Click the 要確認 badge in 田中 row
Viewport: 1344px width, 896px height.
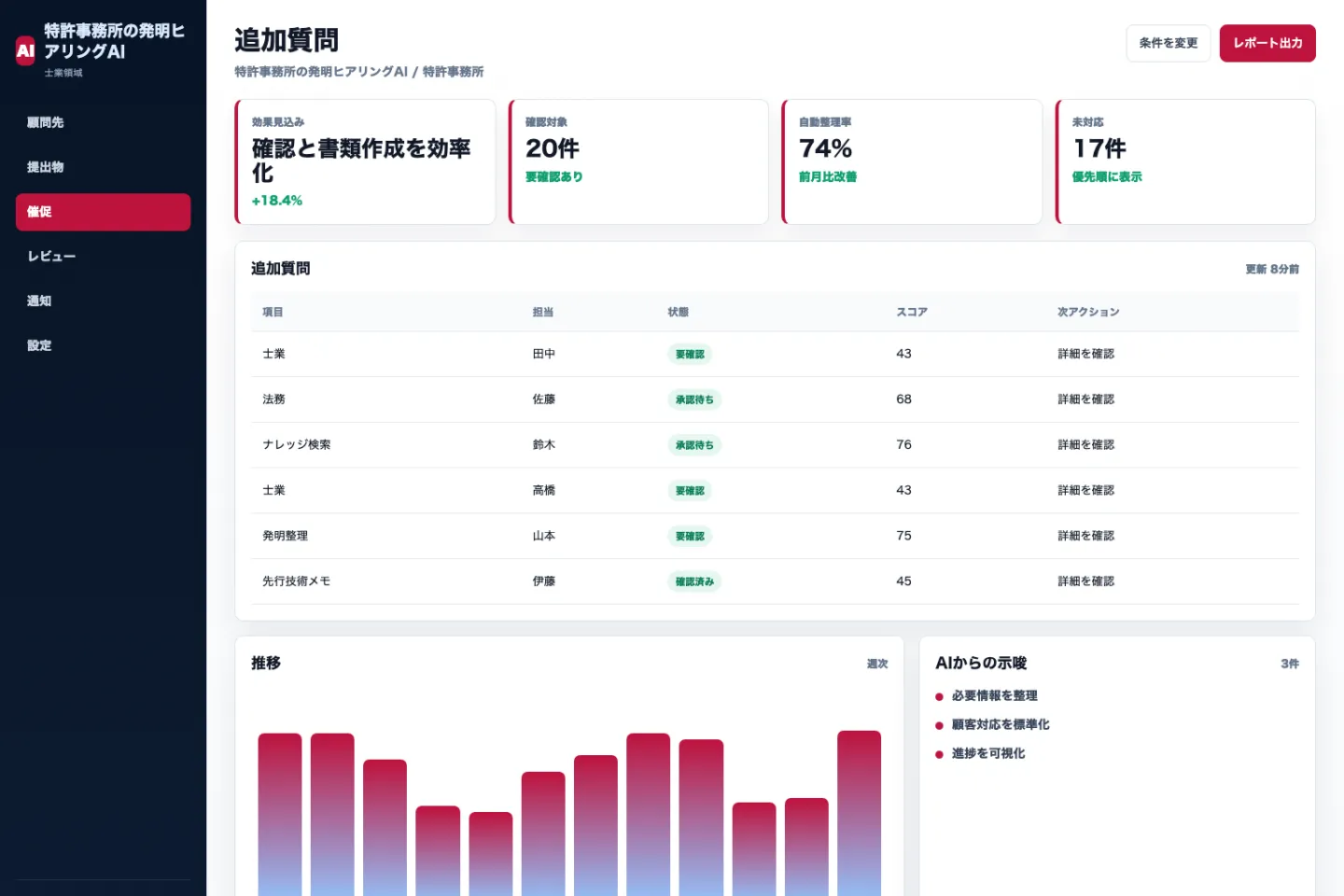coord(690,354)
